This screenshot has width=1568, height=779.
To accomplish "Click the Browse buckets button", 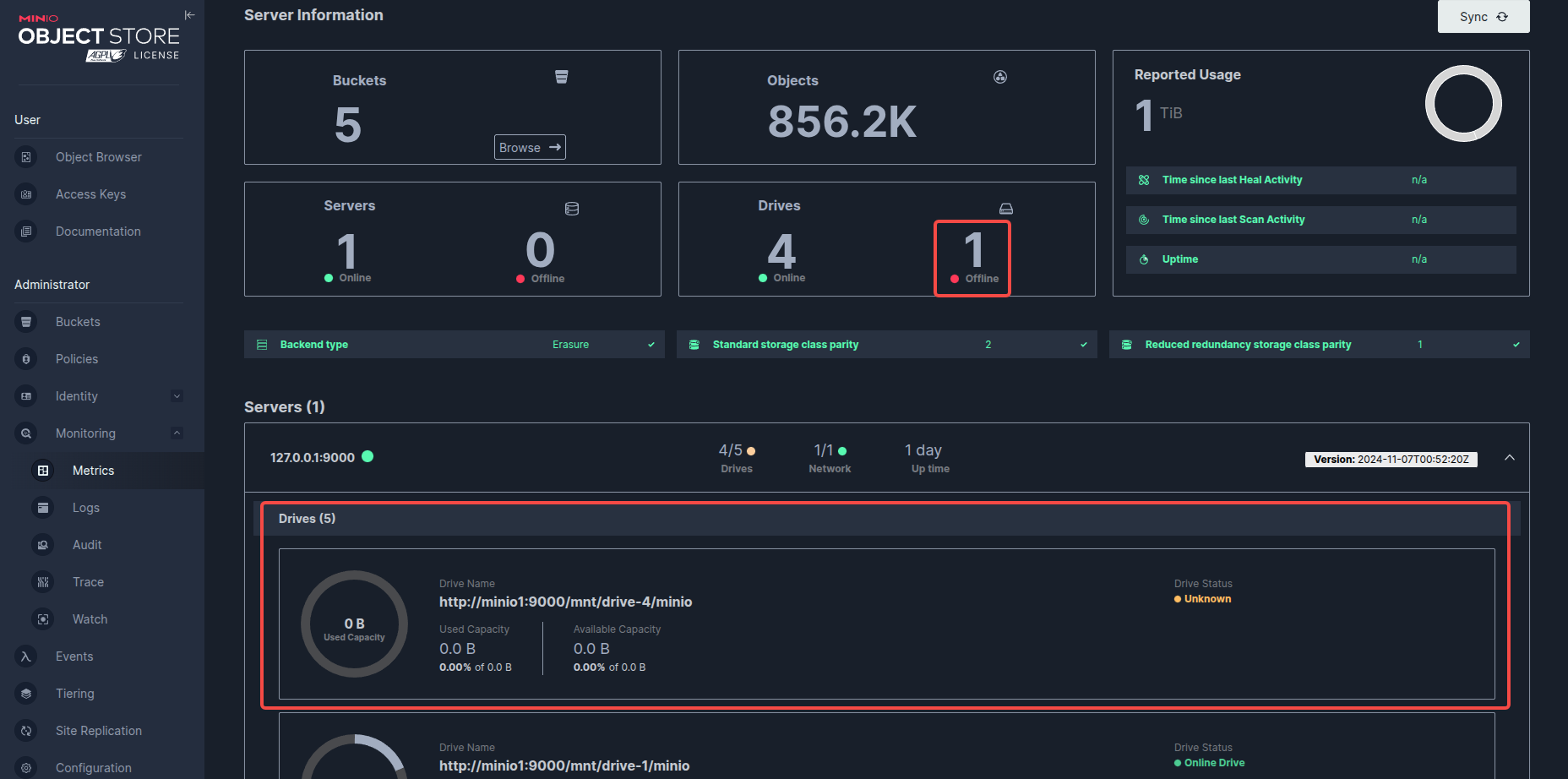I will click(530, 147).
